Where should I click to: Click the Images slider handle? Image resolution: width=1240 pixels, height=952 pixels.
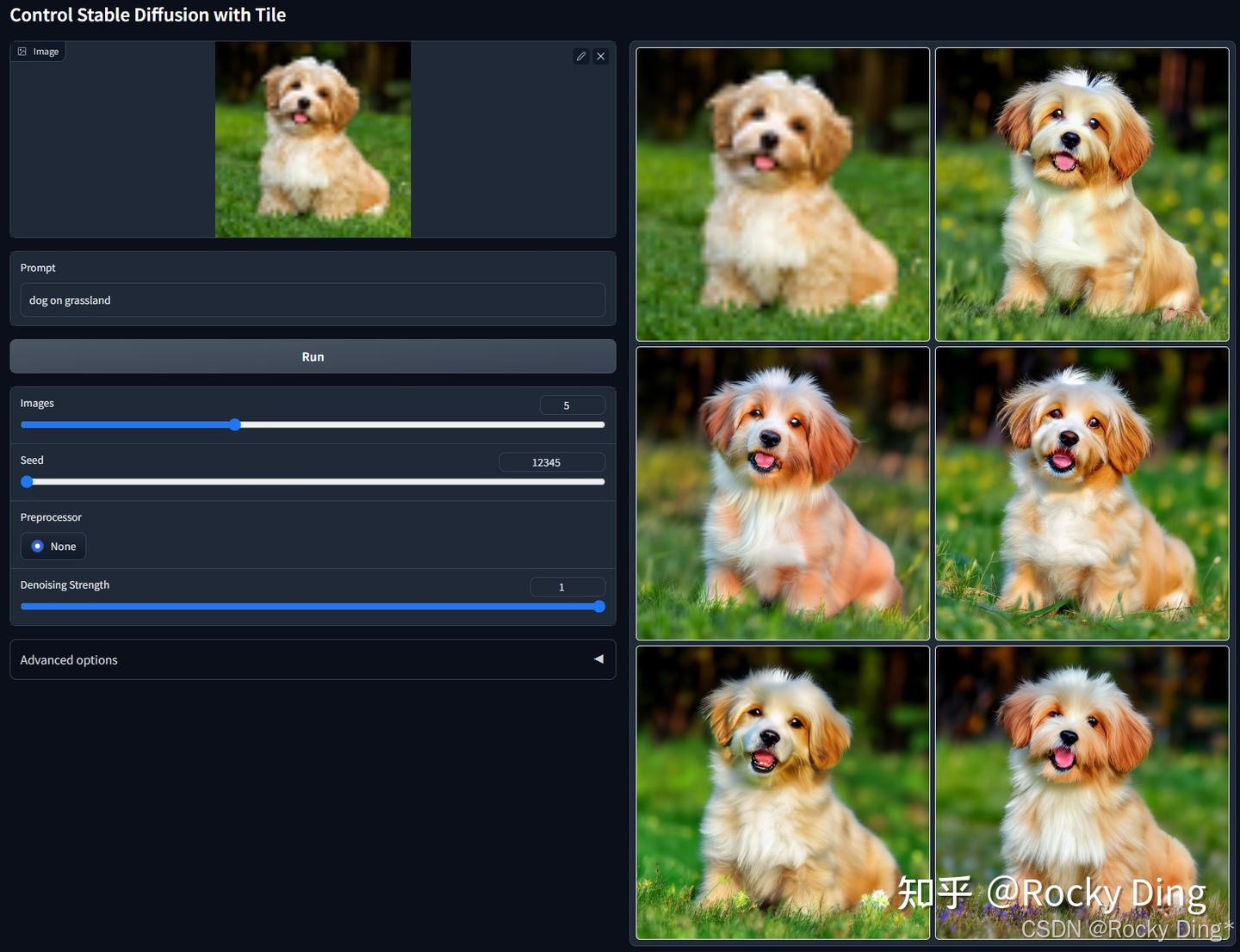click(235, 424)
